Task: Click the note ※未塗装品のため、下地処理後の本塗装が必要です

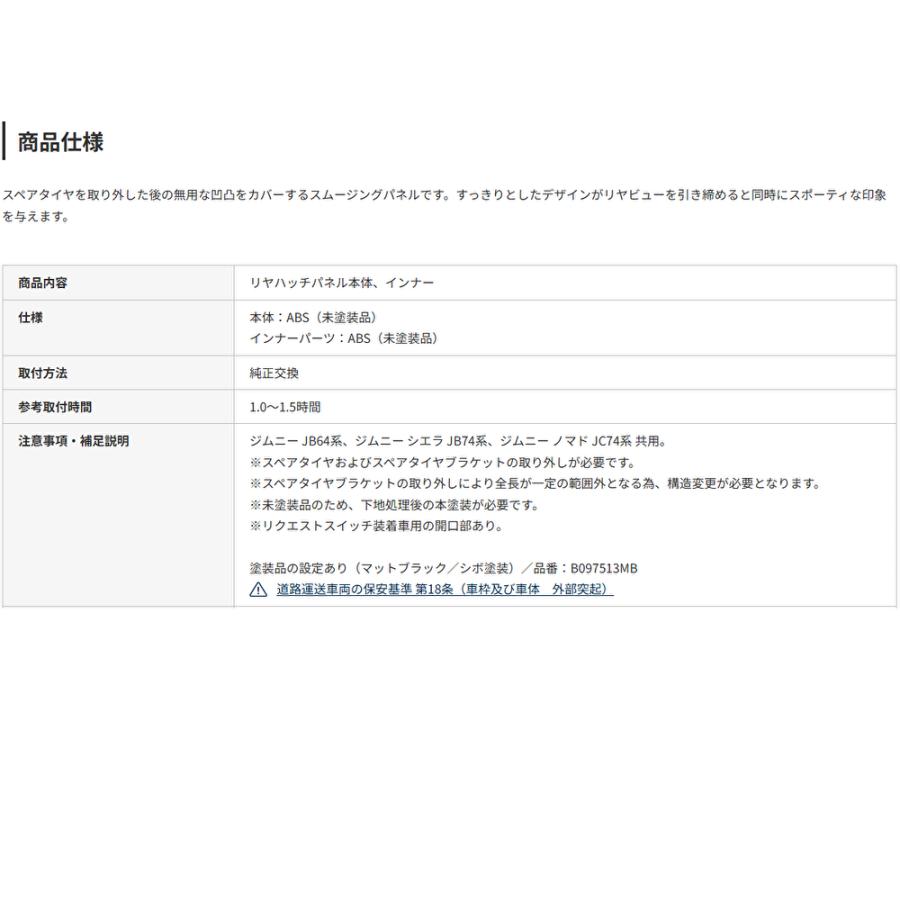Action: coord(395,505)
